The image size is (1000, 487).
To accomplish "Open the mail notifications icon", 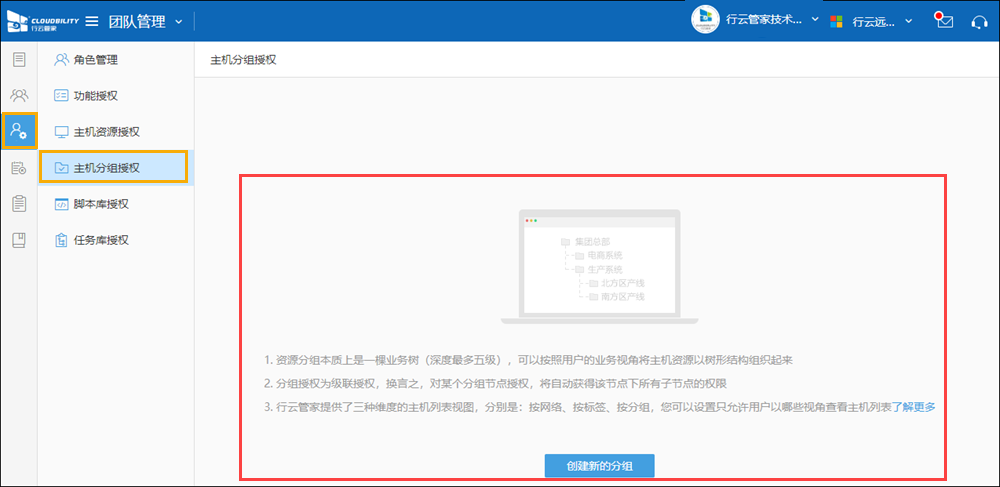I will pyautogui.click(x=943, y=21).
